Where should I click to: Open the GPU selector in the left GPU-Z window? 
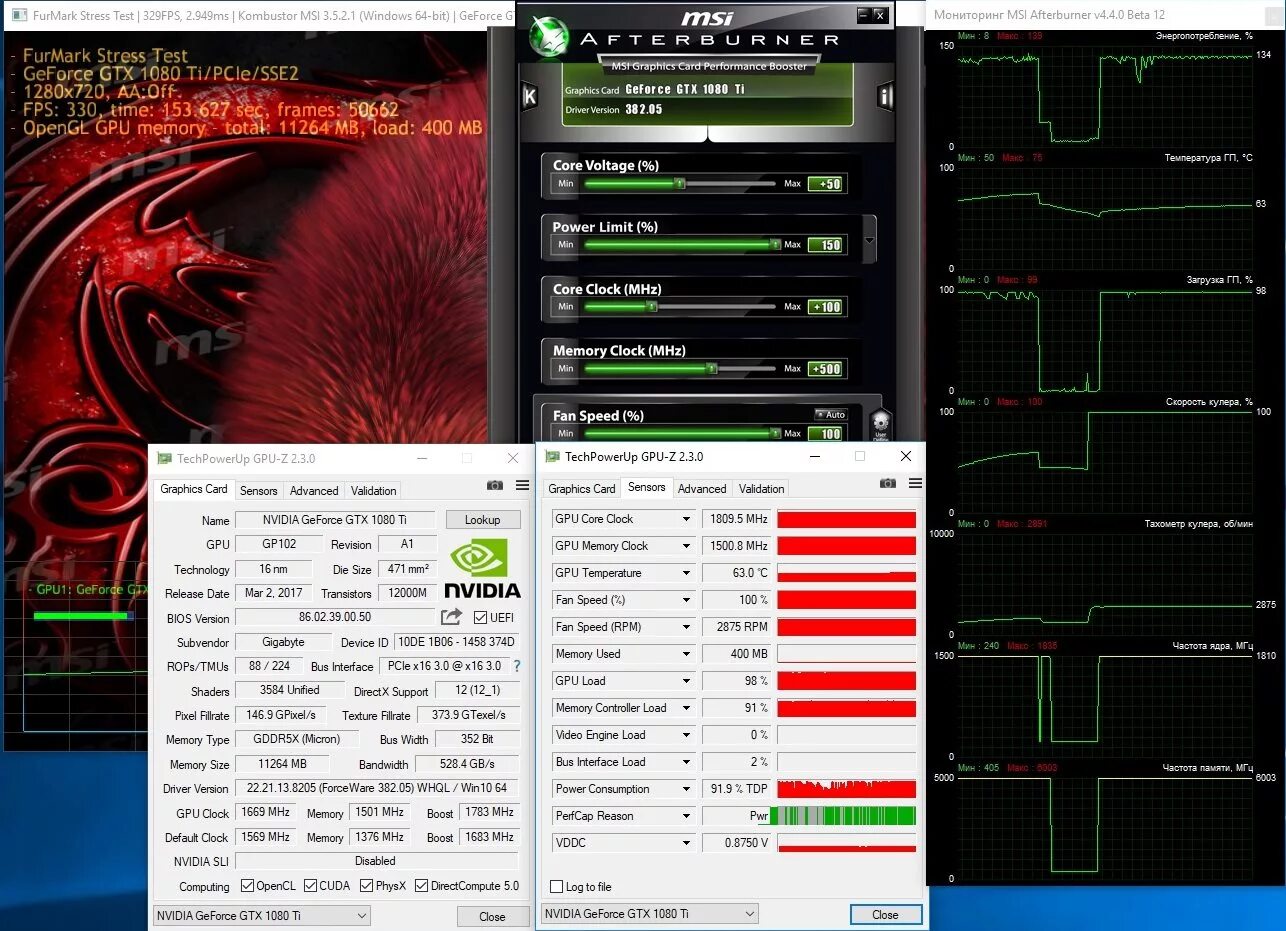[x=261, y=915]
